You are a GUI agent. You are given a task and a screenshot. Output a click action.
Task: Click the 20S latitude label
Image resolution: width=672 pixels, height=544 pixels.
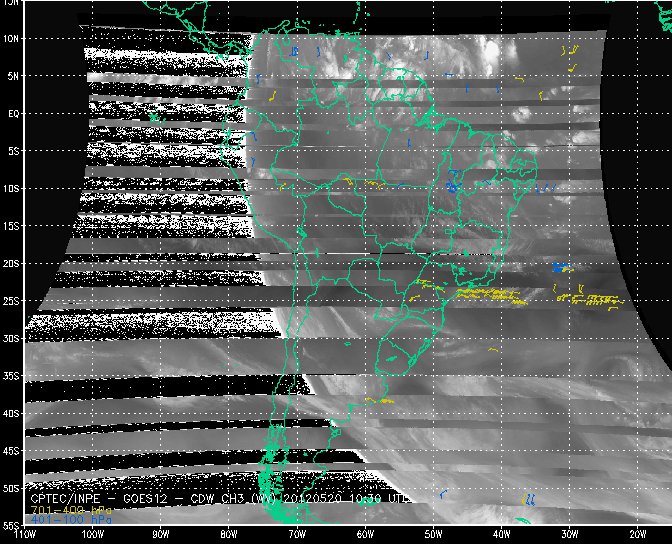point(11,264)
